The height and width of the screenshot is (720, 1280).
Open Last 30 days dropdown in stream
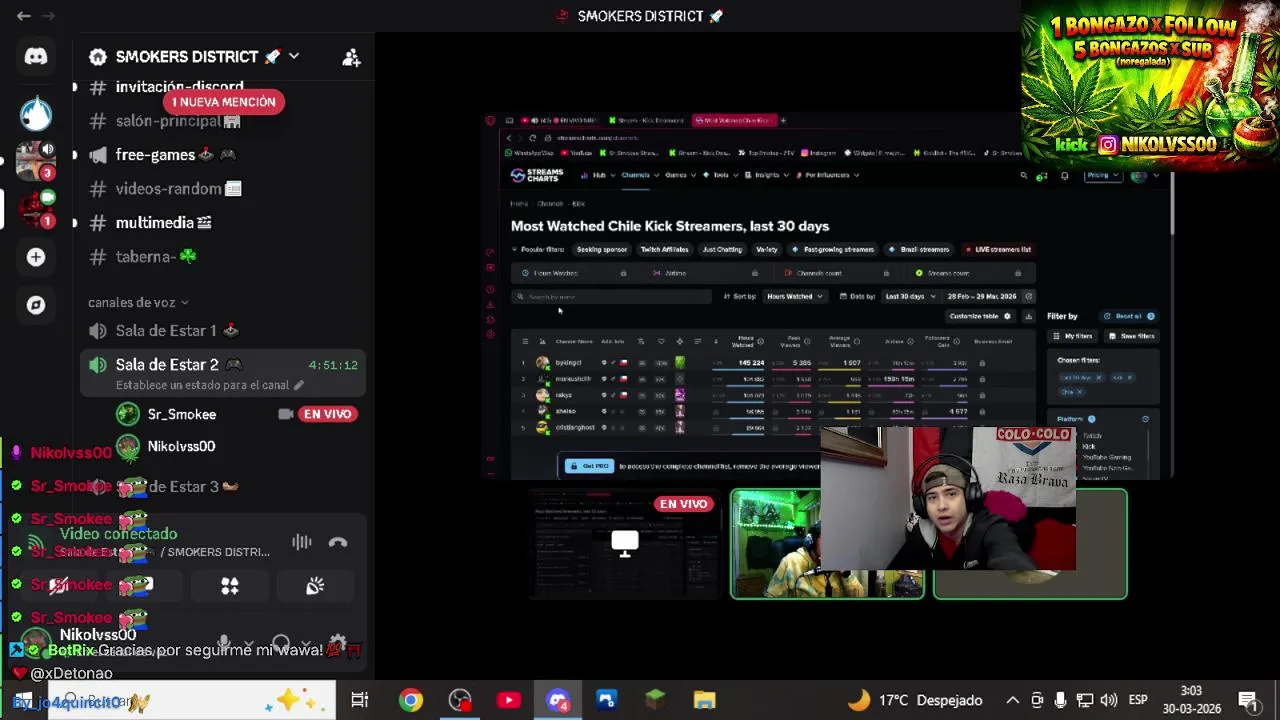tap(909, 296)
